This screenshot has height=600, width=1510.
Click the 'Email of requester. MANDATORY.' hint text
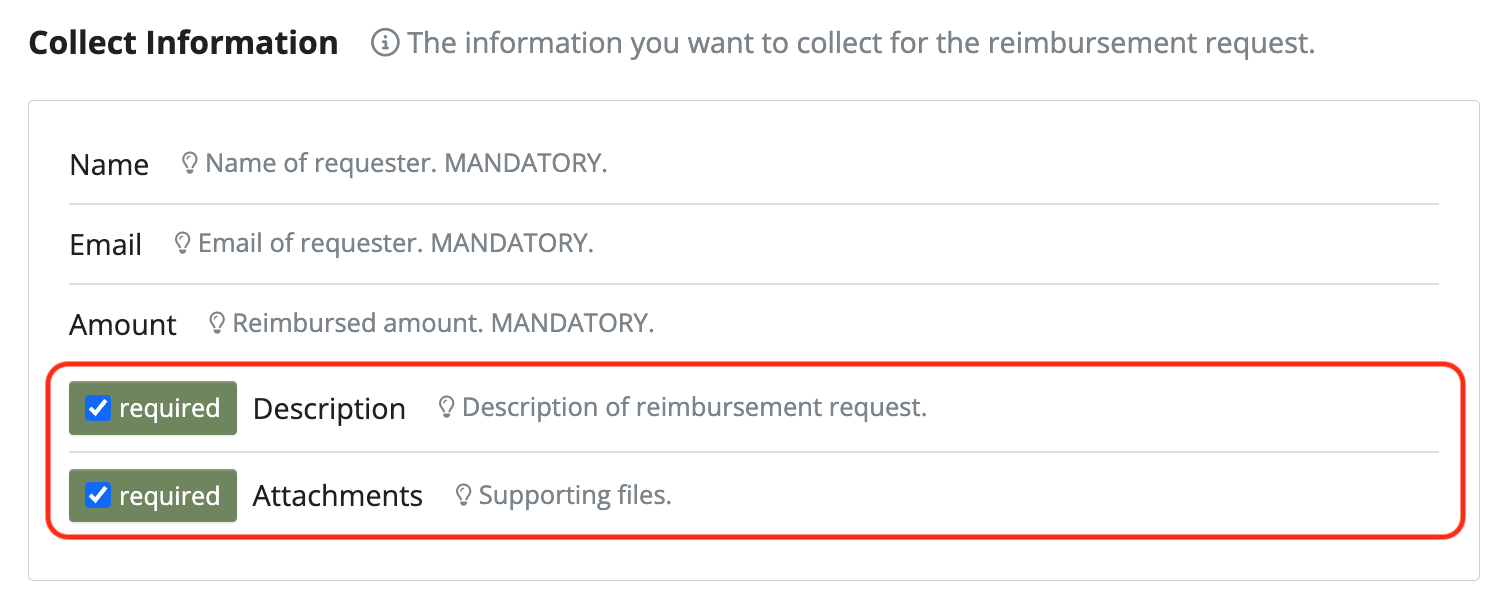tap(396, 243)
